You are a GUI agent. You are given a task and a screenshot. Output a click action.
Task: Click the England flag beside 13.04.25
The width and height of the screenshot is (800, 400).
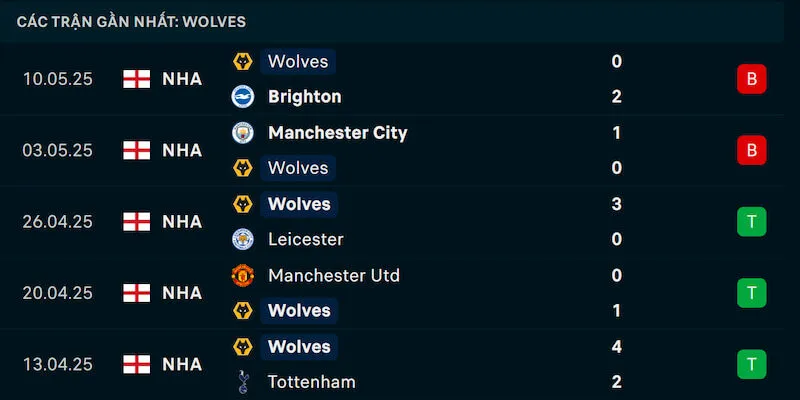137,364
